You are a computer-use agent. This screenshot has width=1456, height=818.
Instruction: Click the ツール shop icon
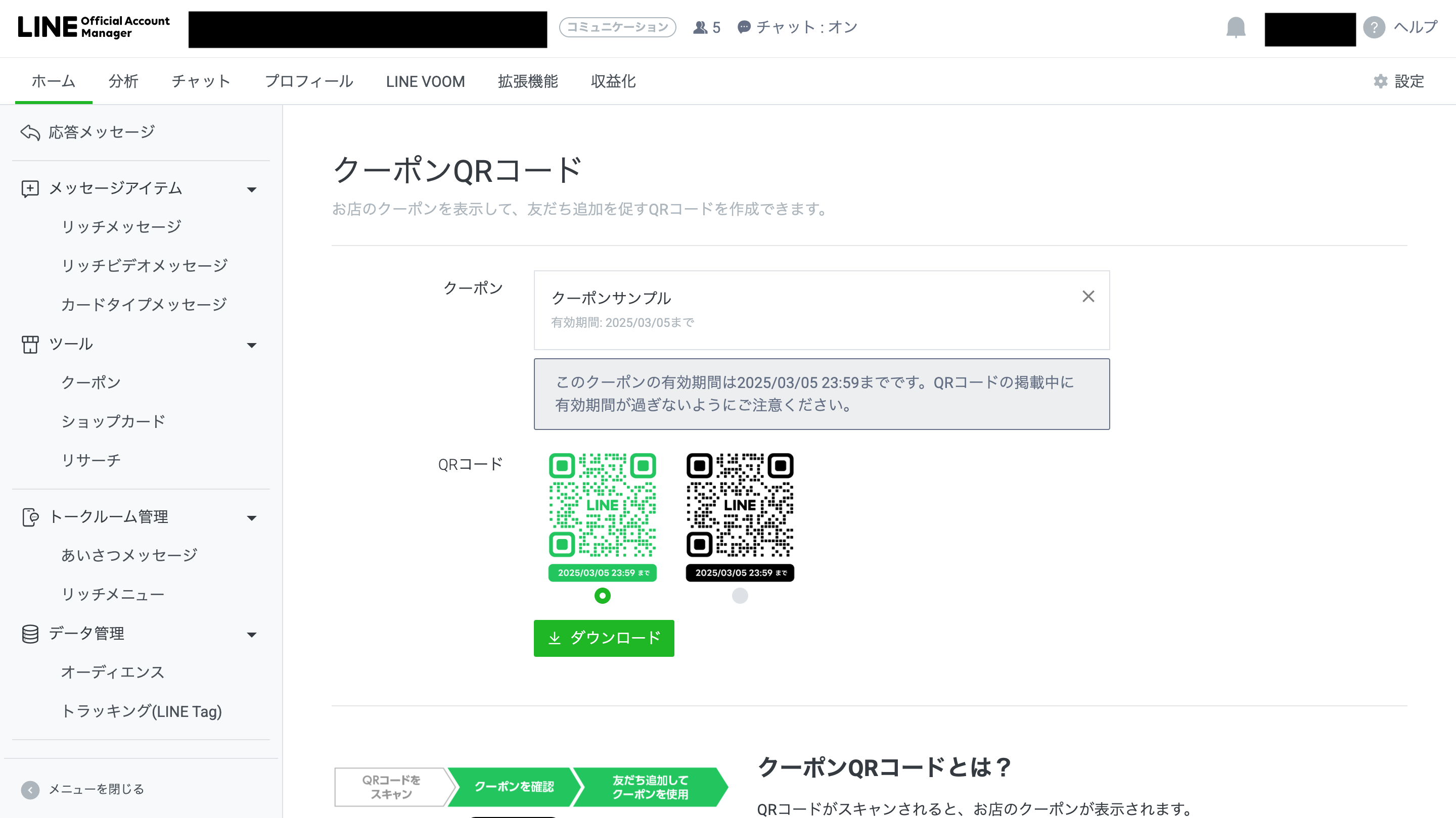coord(30,344)
